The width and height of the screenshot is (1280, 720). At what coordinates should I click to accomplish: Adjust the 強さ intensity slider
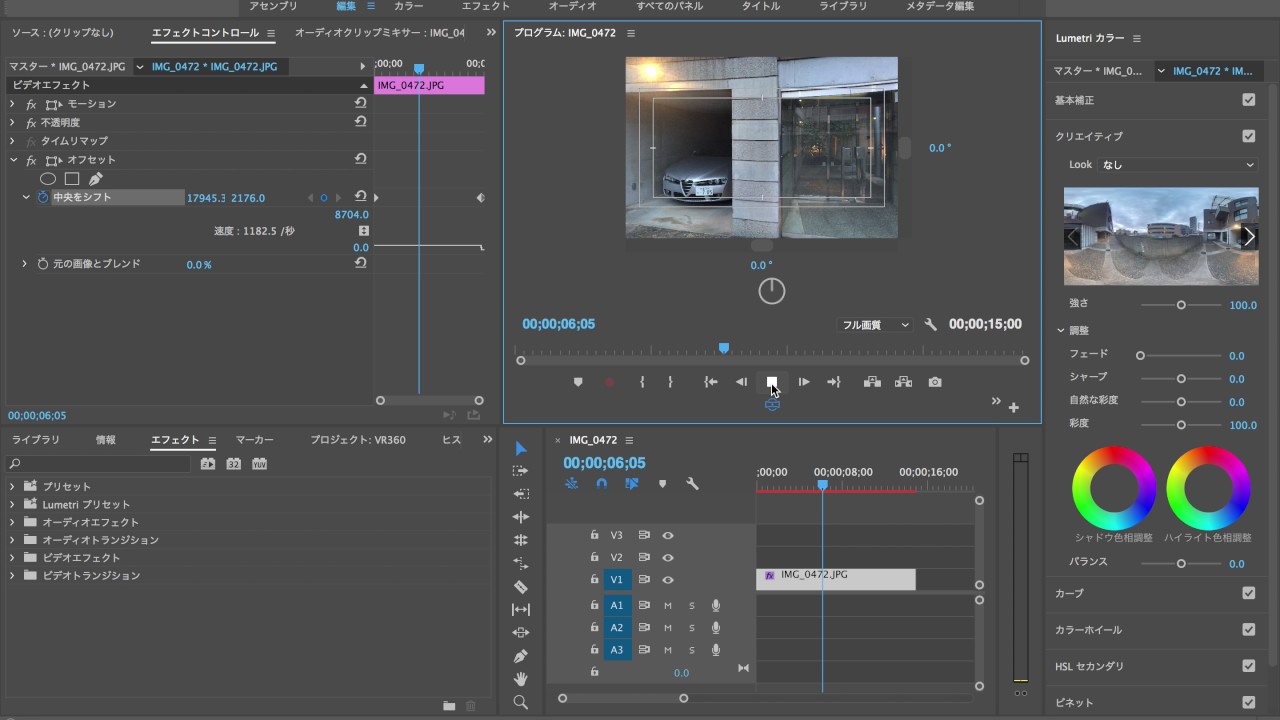pos(1181,305)
